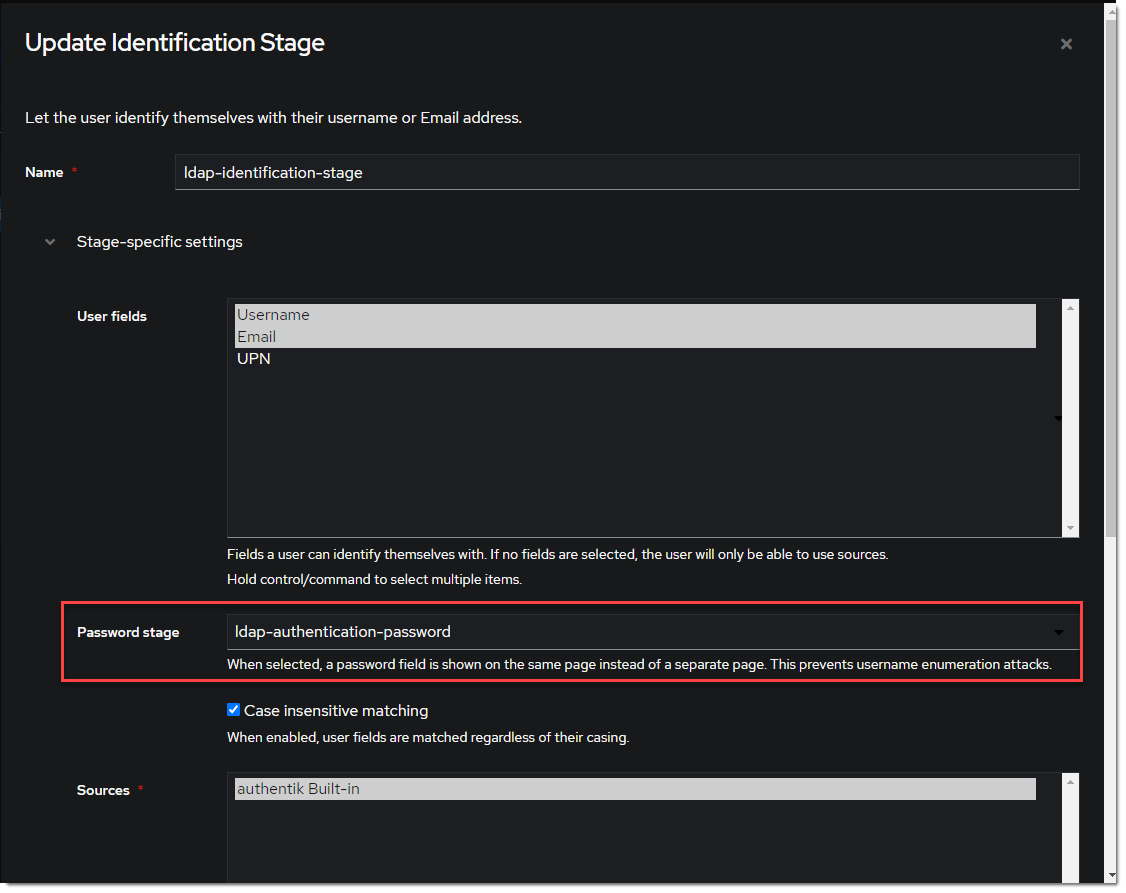1126x893 pixels.
Task: Click the Sources list scrollbar
Action: [1070, 830]
